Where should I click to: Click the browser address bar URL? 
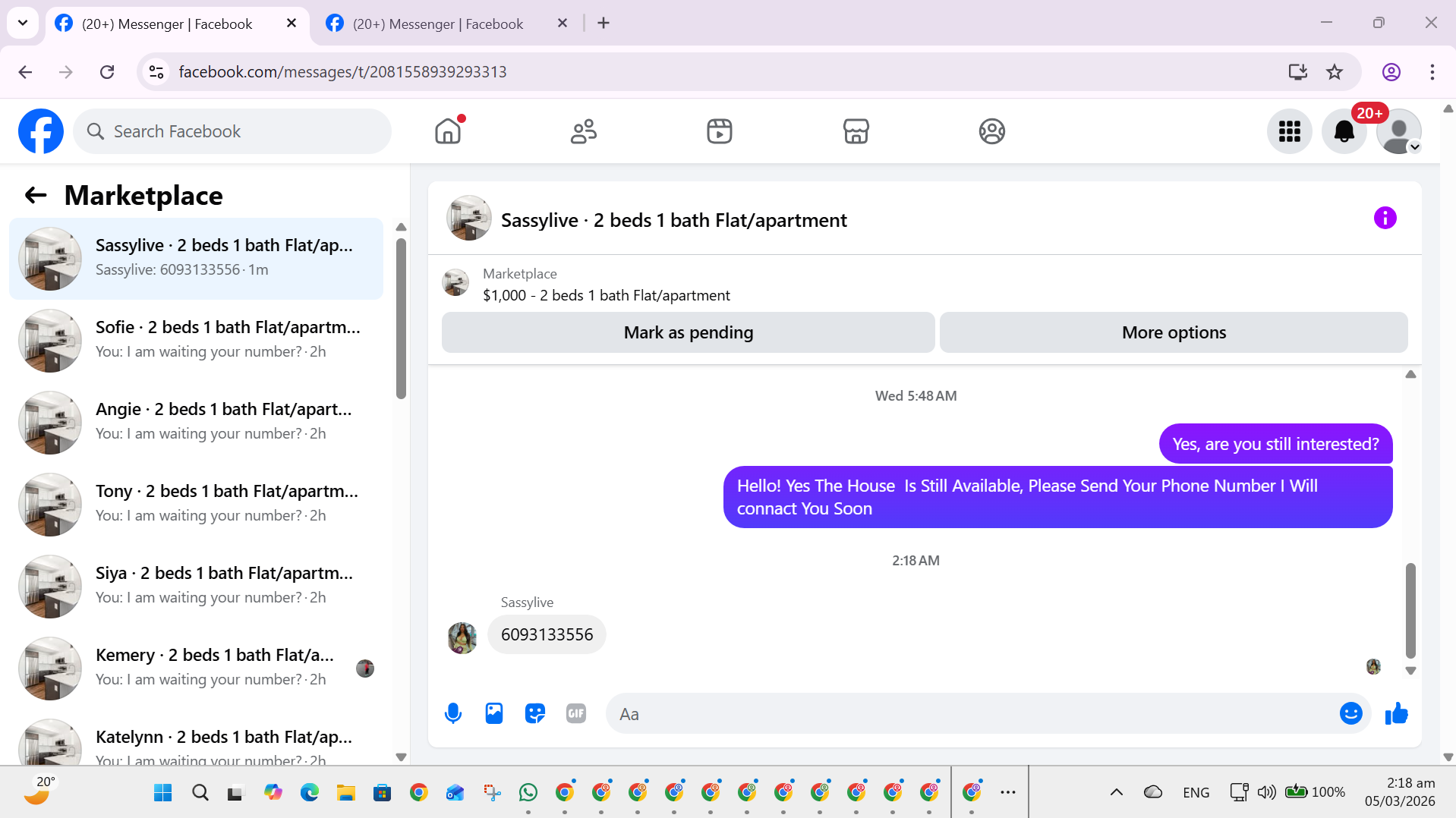tap(342, 72)
